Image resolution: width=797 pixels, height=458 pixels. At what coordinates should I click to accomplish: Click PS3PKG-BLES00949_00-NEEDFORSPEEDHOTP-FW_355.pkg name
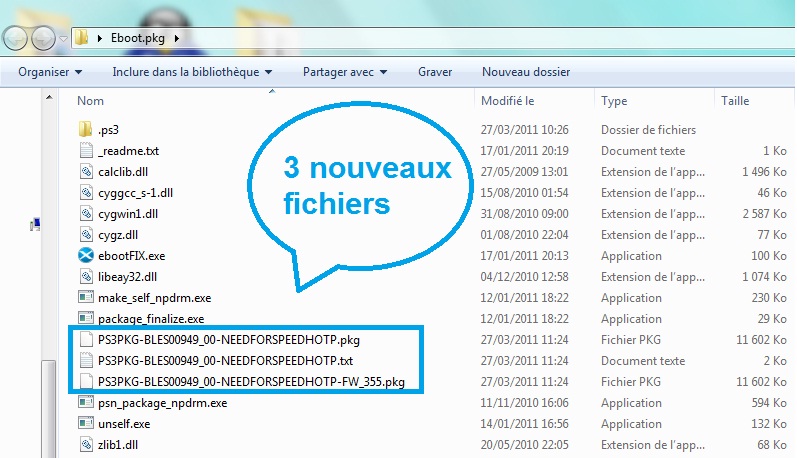(x=251, y=381)
